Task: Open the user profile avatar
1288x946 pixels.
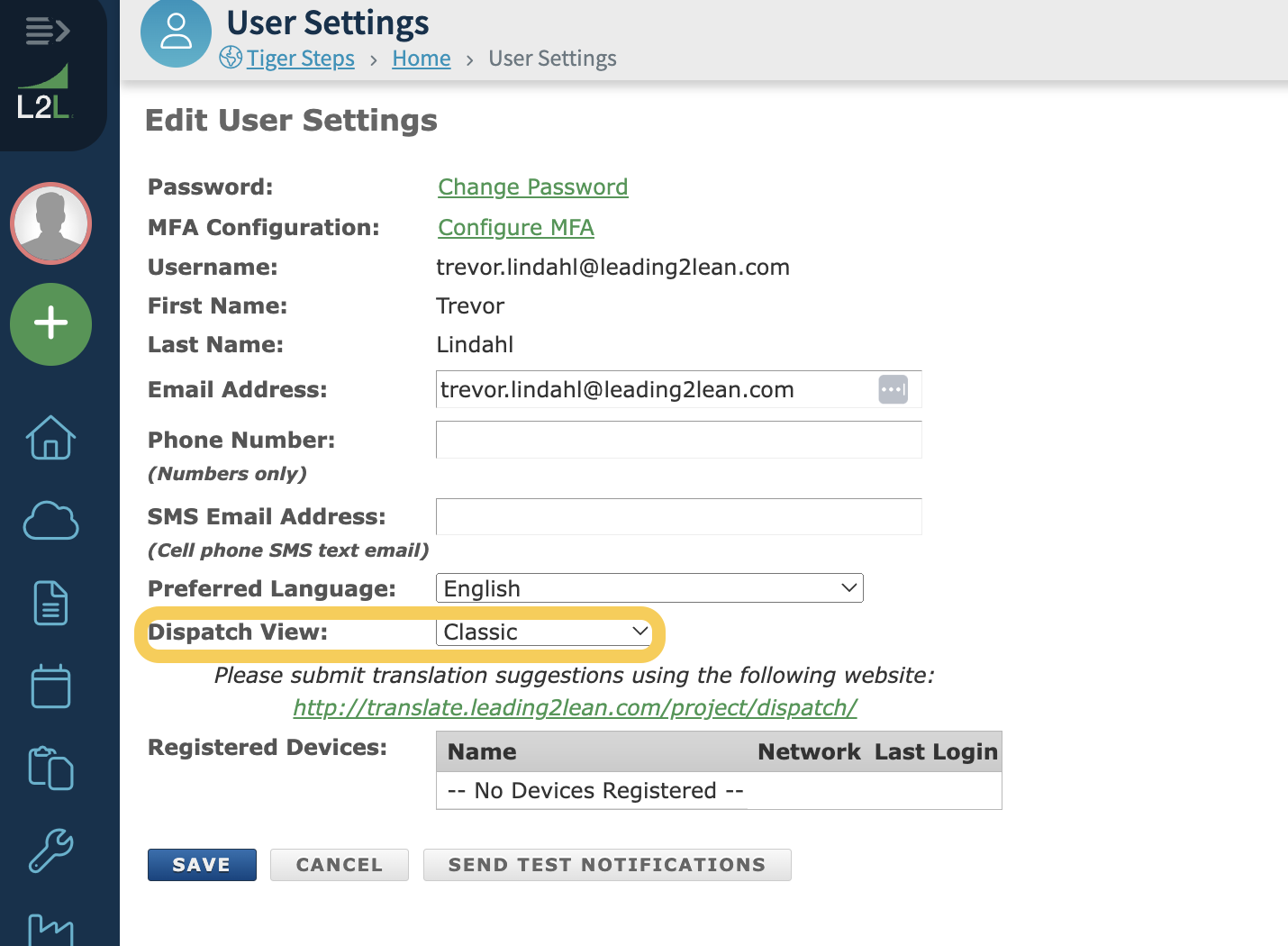Action: 50,223
